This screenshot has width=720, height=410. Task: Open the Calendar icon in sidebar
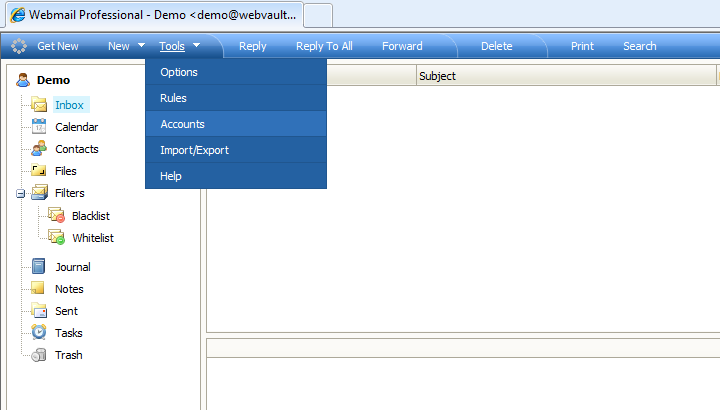click(x=39, y=127)
